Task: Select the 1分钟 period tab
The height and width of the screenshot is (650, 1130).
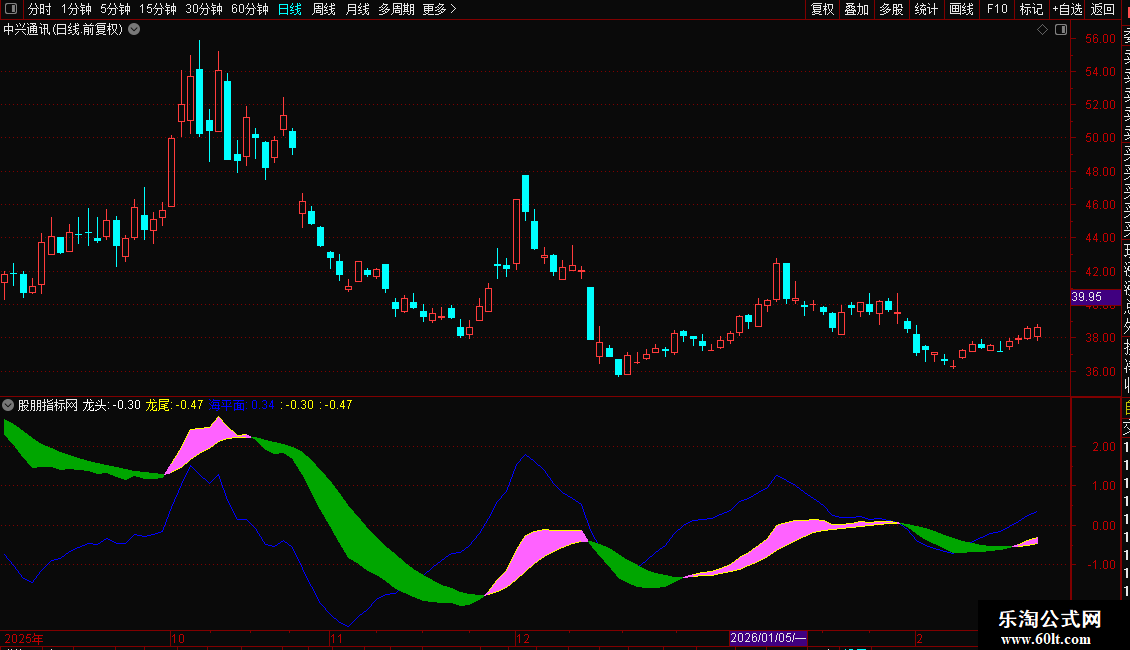Action: point(76,9)
